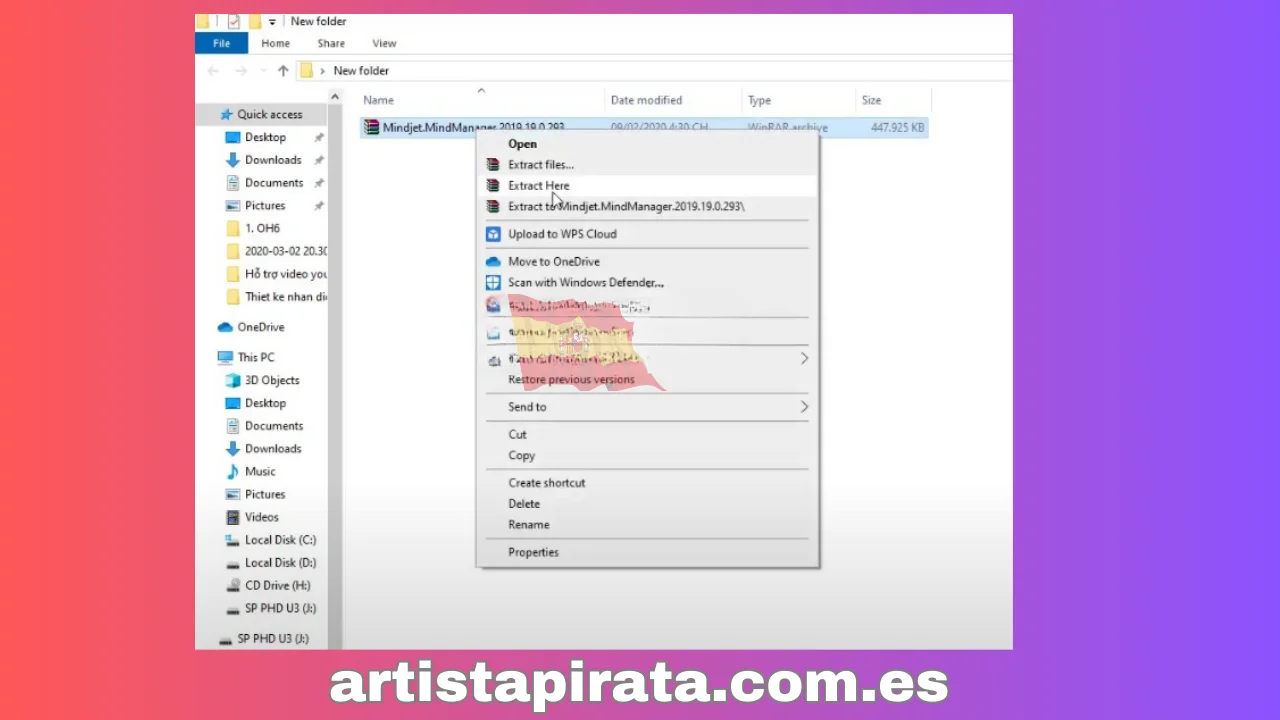Choose Open in the context menu
Screen dimensions: 1280x720
point(522,144)
